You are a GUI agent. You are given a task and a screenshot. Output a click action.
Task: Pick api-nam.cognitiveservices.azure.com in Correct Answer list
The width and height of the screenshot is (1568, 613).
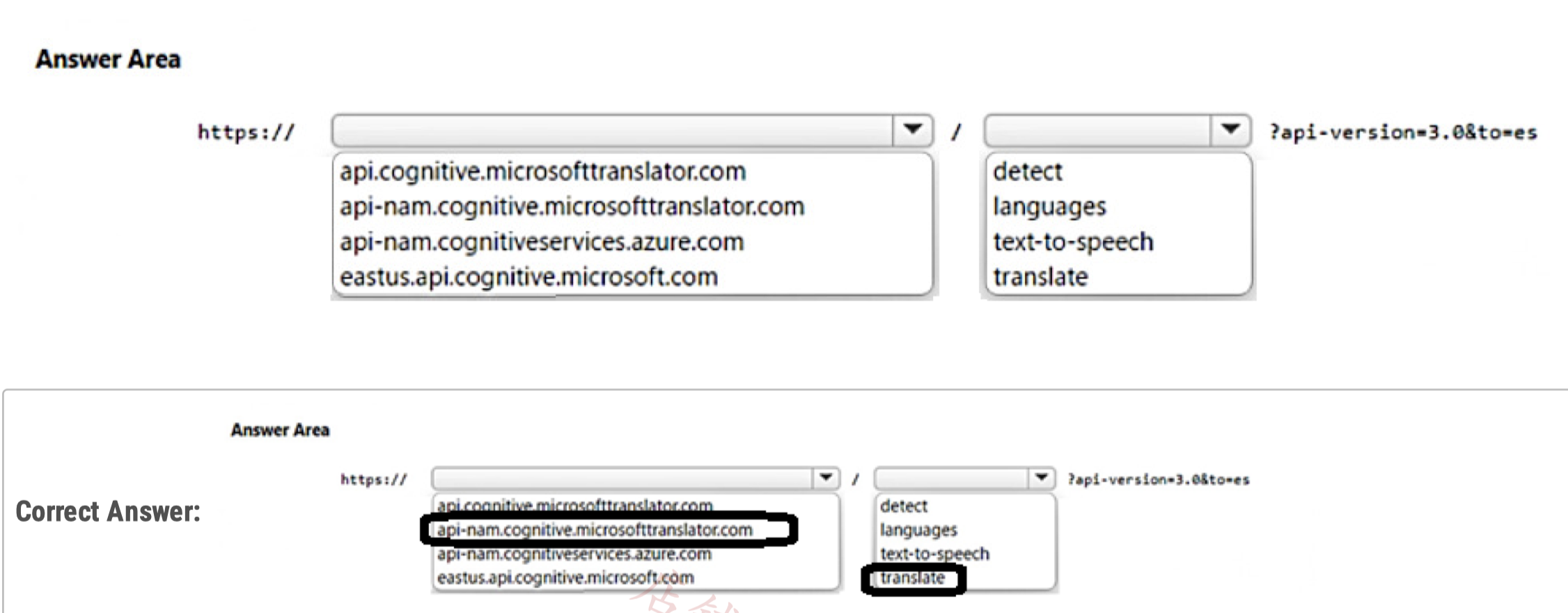574,554
